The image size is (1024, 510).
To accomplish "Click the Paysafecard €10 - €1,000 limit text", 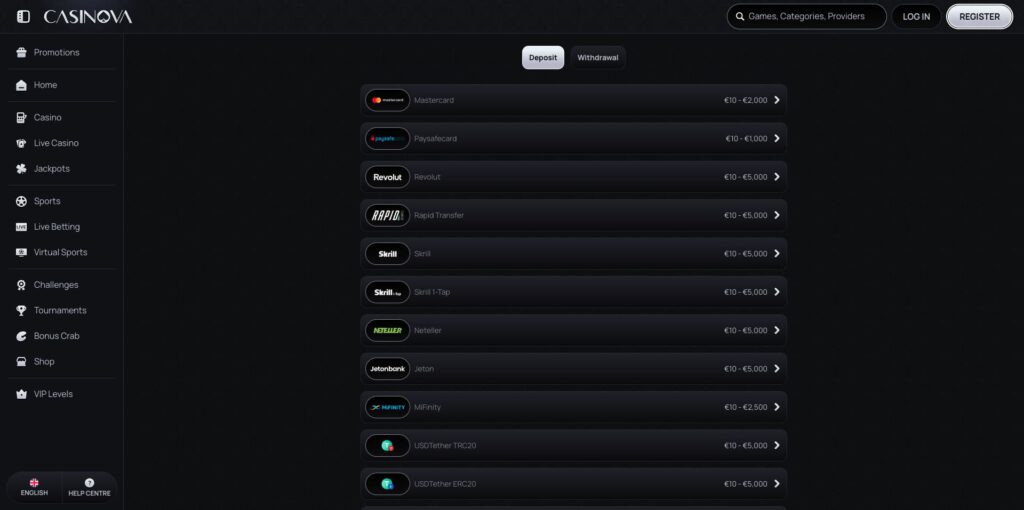I will (746, 138).
